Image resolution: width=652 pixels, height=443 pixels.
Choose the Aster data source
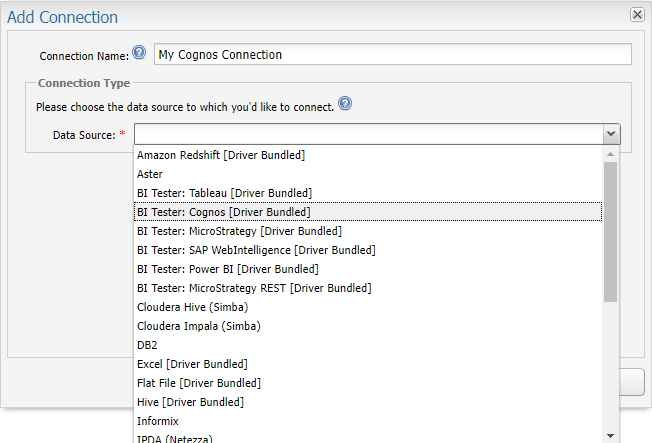[368, 174]
